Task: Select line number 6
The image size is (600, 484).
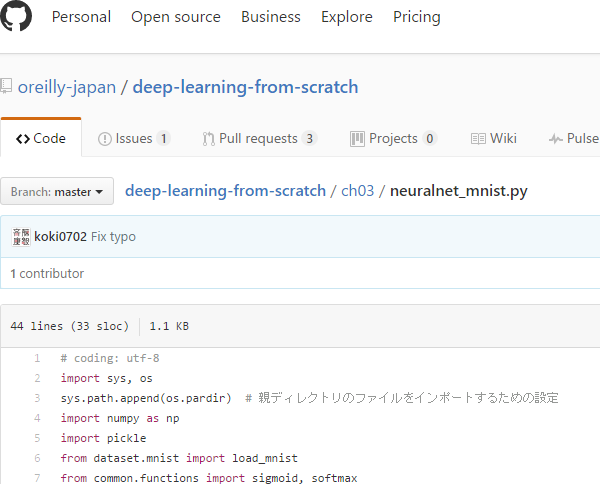Action: (x=37, y=458)
